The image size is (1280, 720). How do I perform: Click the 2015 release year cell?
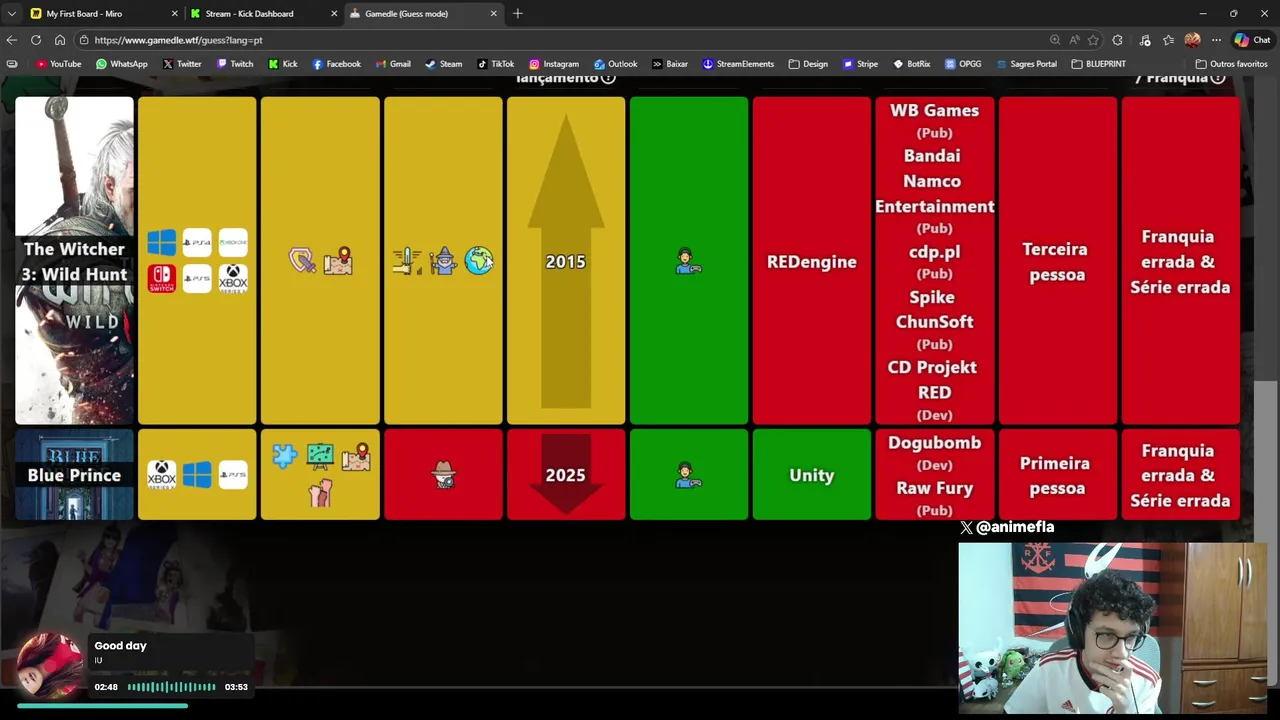[566, 261]
